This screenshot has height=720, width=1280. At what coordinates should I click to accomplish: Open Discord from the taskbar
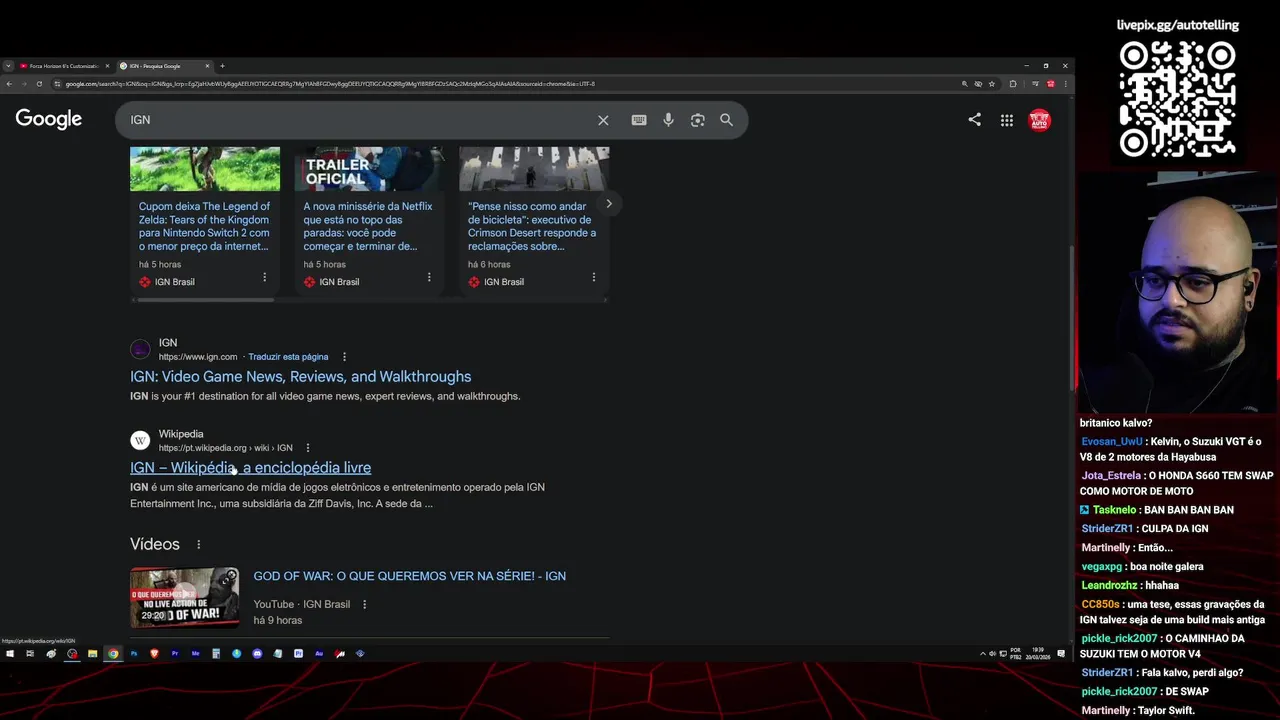coord(257,654)
